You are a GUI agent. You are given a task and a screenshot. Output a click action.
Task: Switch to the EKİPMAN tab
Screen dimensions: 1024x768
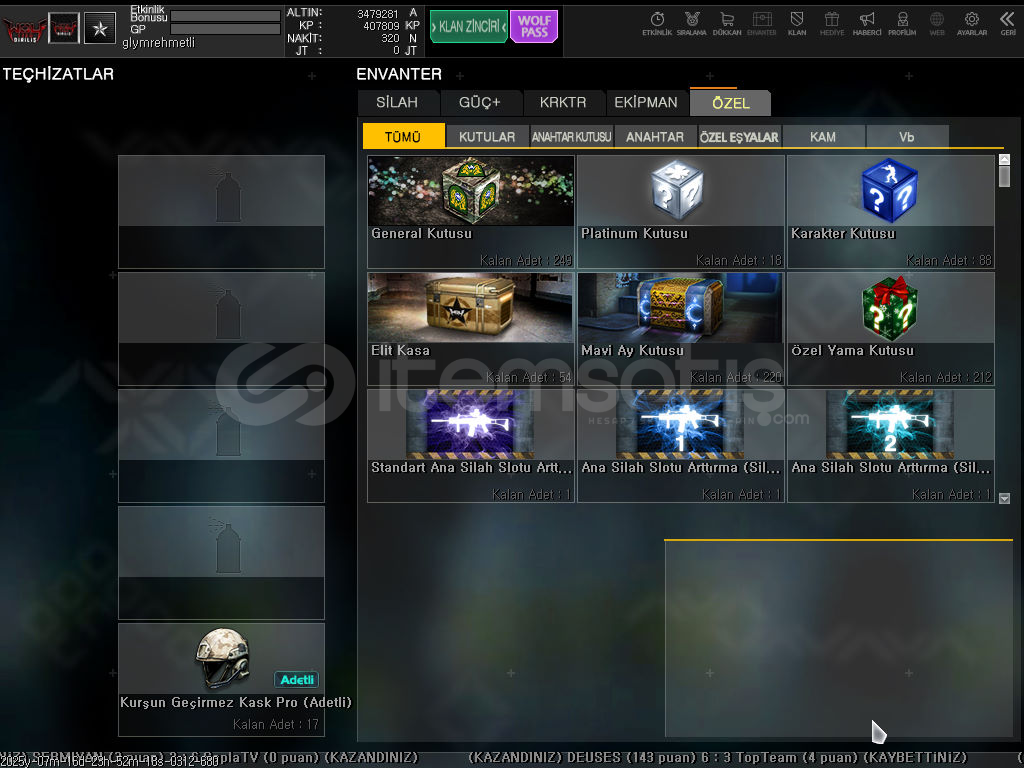pyautogui.click(x=646, y=103)
